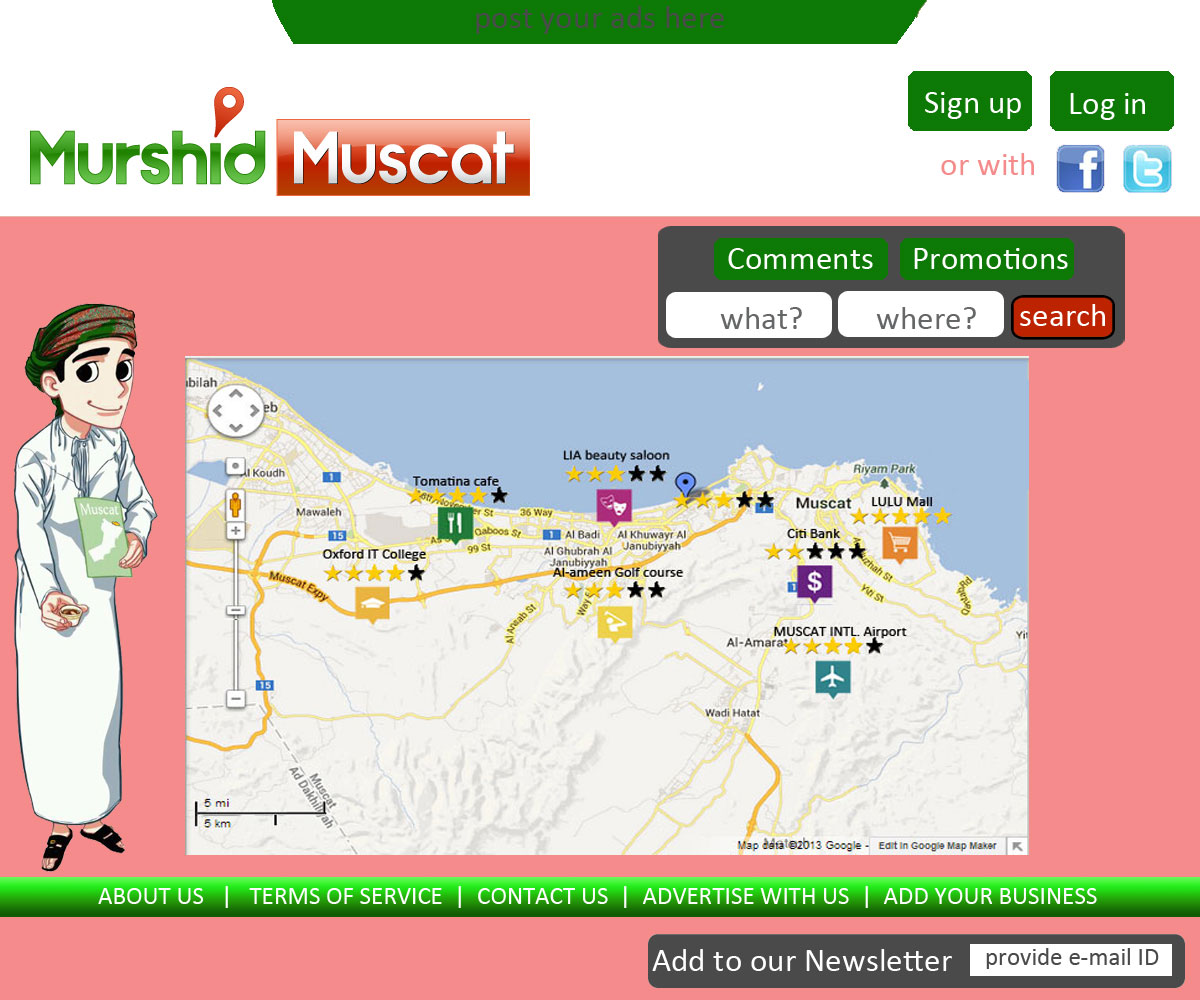Select the Street View pegman icon
Viewport: 1200px width, 1000px height.
[235, 505]
